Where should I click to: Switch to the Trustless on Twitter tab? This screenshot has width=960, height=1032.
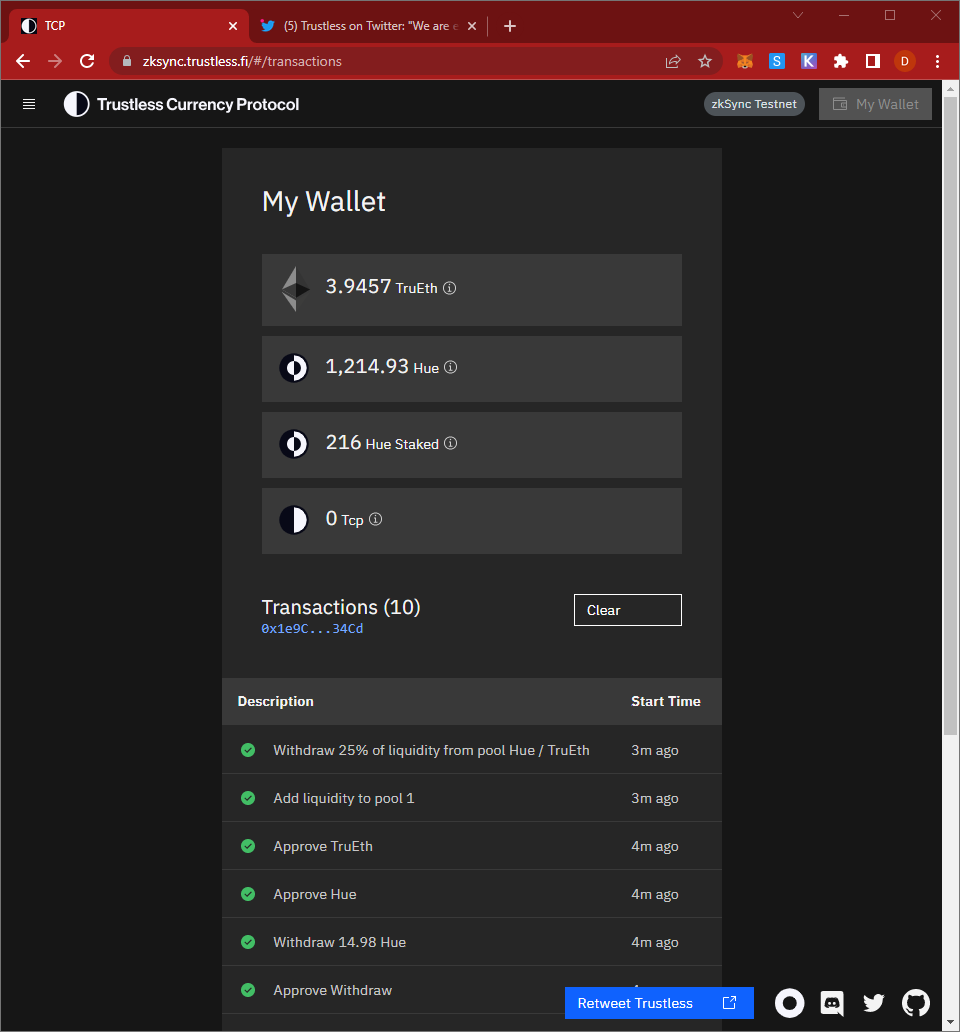[370, 26]
